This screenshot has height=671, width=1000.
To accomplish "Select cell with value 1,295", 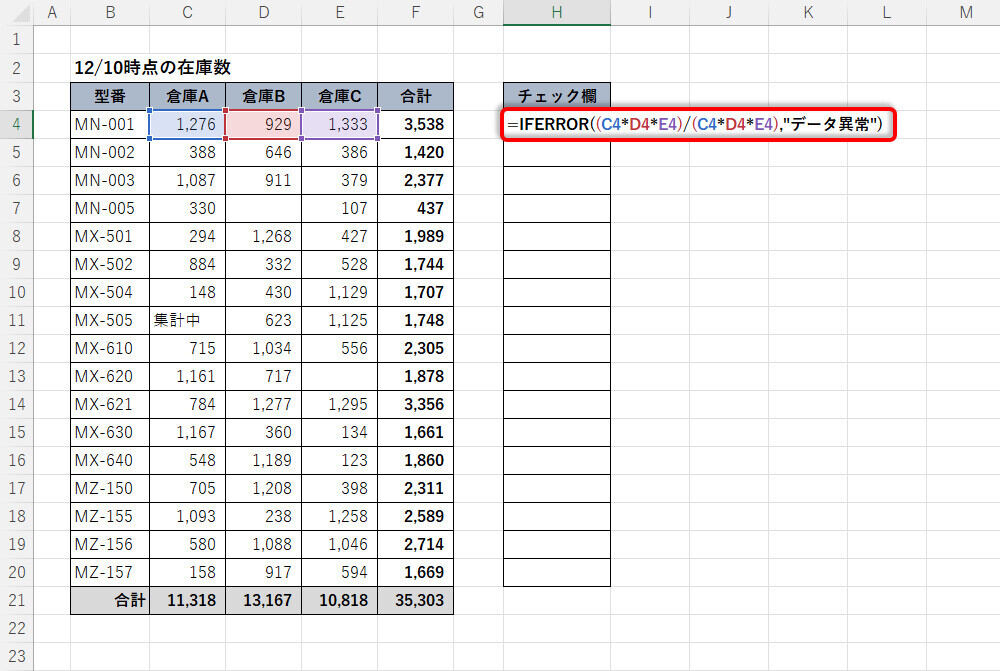I will [340, 404].
